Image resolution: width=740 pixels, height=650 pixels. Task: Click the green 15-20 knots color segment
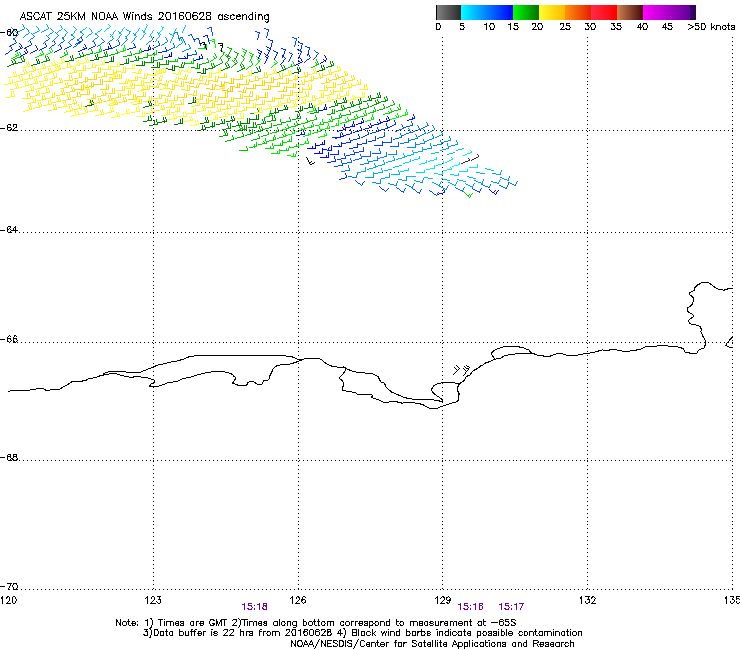point(526,12)
